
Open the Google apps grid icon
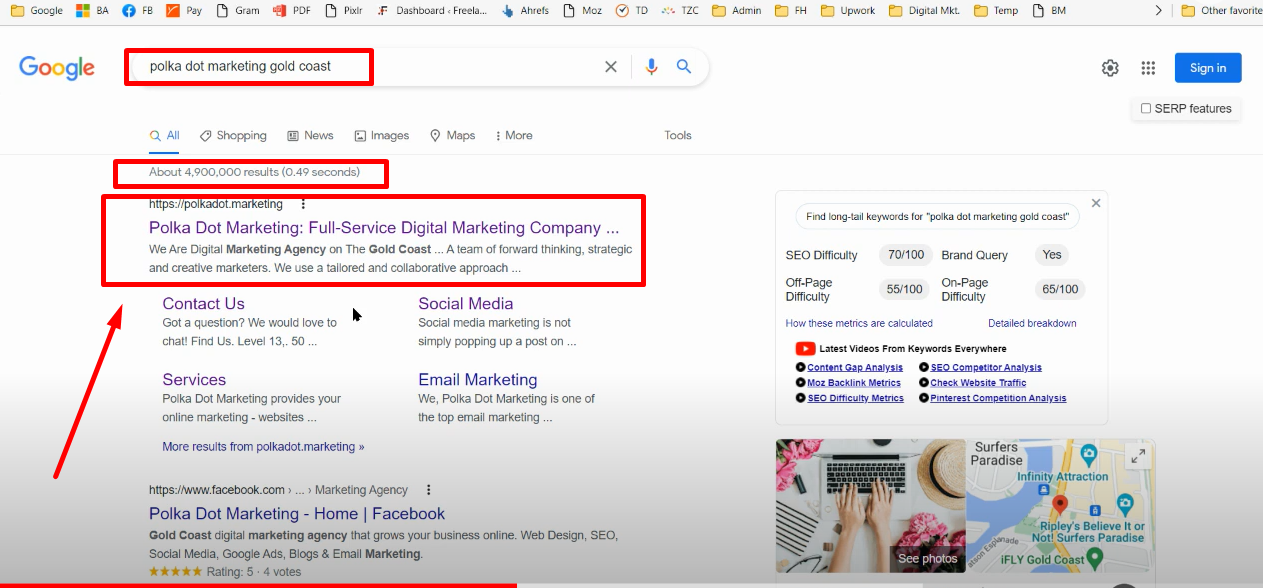coord(1148,67)
